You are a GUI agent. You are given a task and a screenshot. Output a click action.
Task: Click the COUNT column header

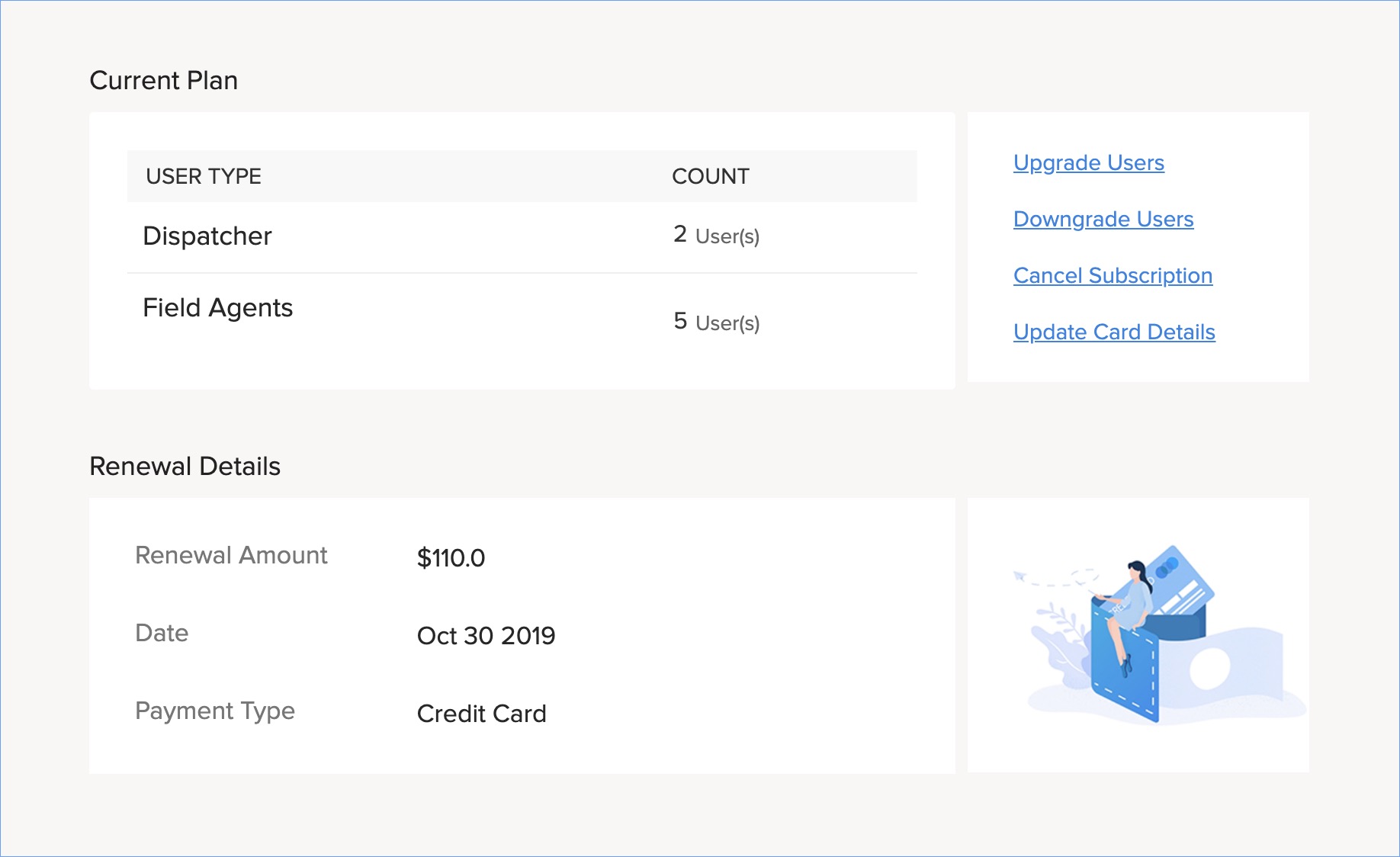(x=710, y=177)
